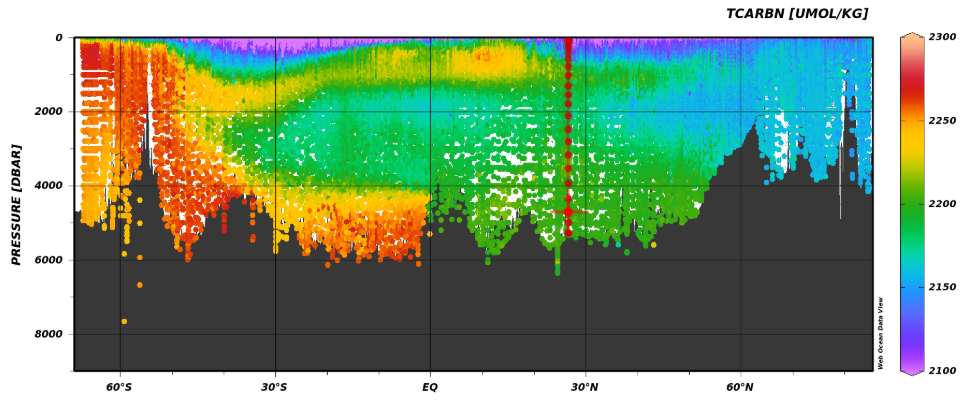Click the yellow 2250 level on the color bar
The image size is (970, 403).
(912, 121)
